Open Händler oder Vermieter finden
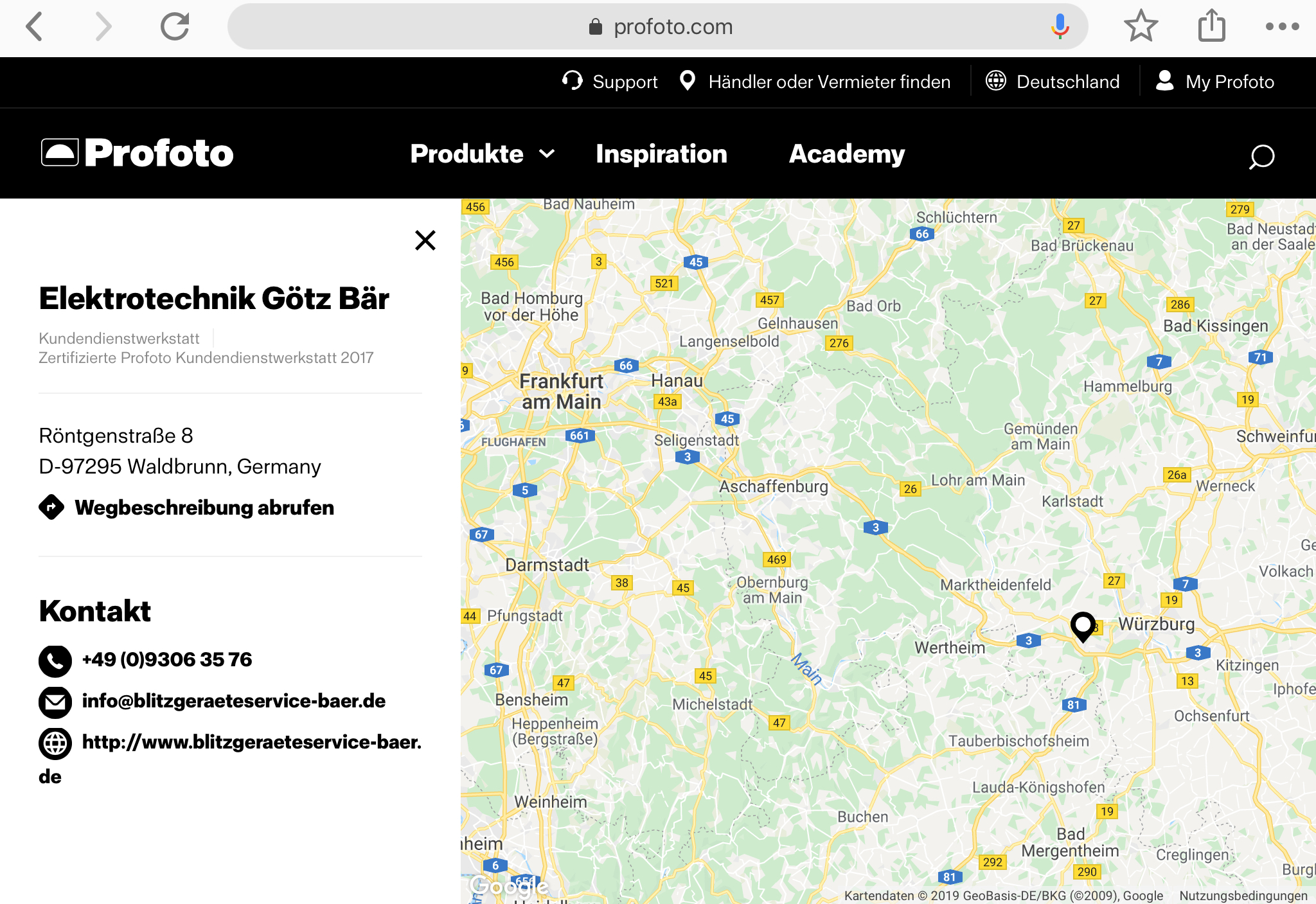Screen dimensions: 1316x904 click(x=829, y=82)
